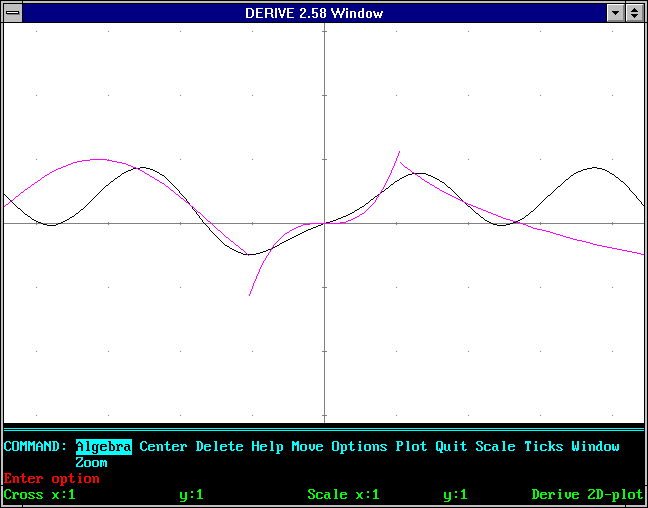Select the Algebra command
Viewport: 648px width, 508px height.
pyautogui.click(x=103, y=447)
